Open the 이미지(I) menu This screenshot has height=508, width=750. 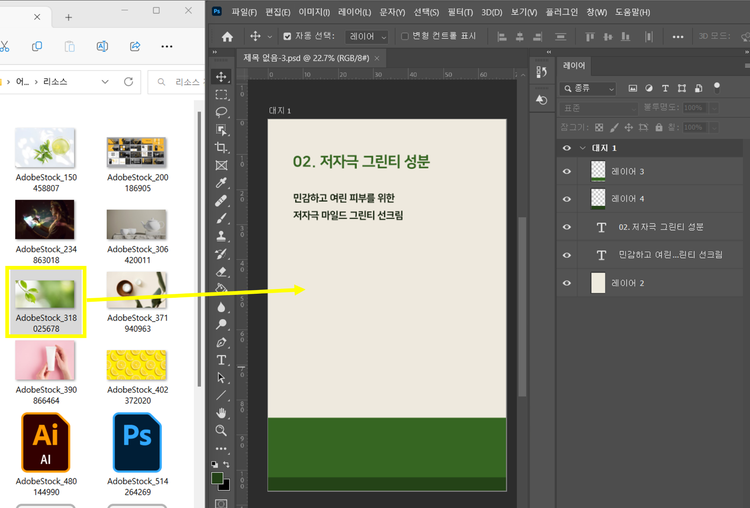[x=314, y=12]
